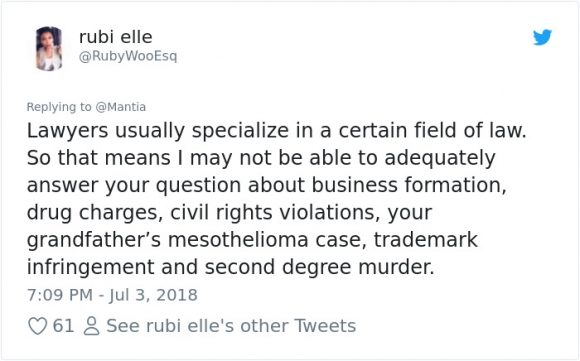Open the 7:09 PM - Jul 3, 2018 timestamp
This screenshot has height=361, width=580.
click(x=112, y=295)
